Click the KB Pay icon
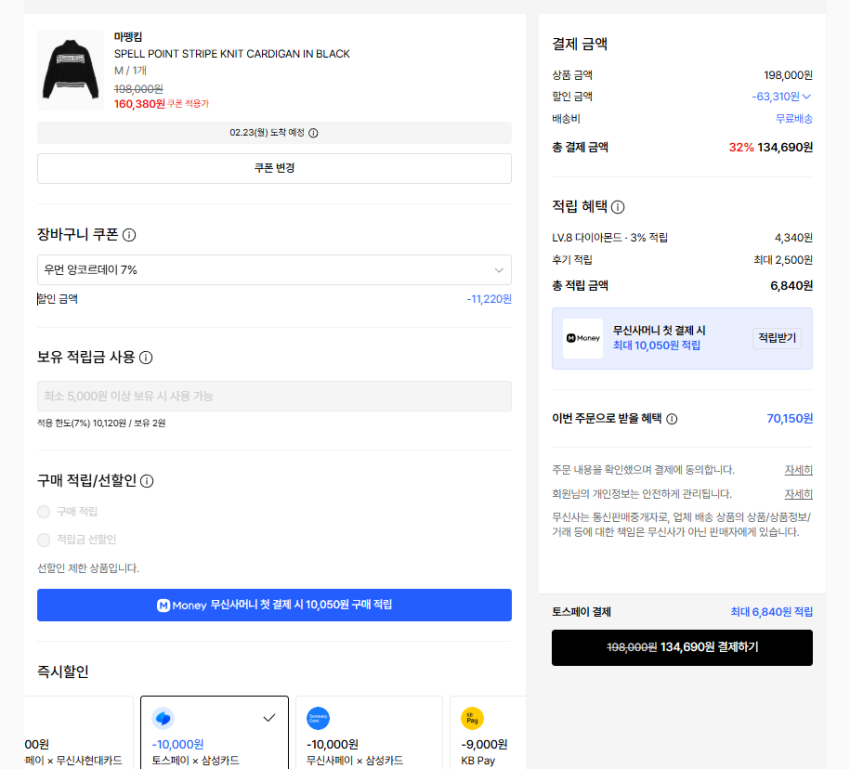 472,718
